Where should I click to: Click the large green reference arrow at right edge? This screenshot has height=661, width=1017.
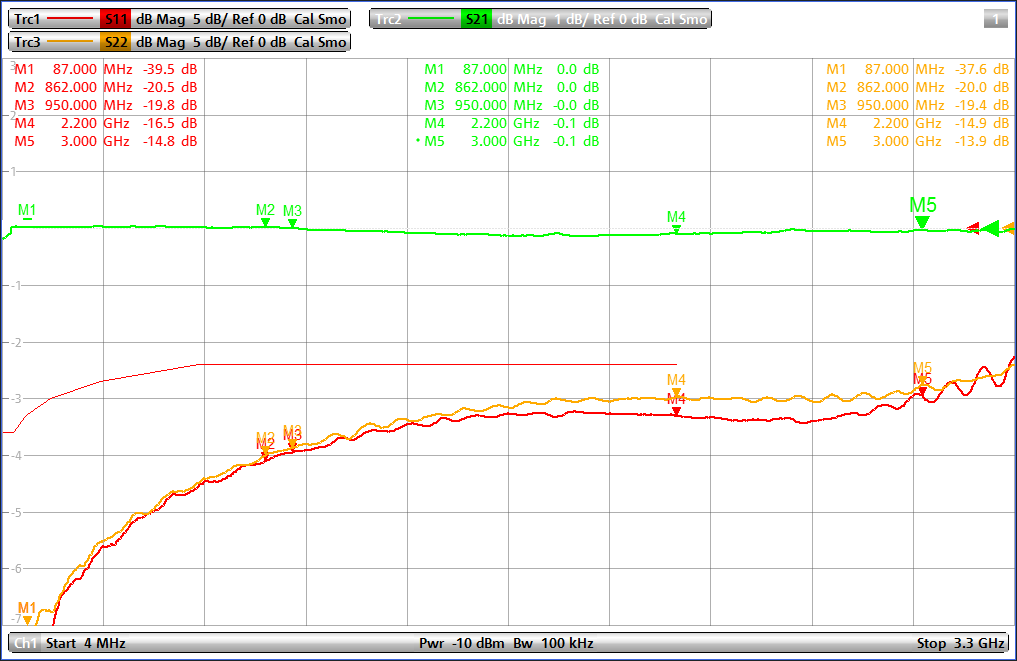click(990, 229)
